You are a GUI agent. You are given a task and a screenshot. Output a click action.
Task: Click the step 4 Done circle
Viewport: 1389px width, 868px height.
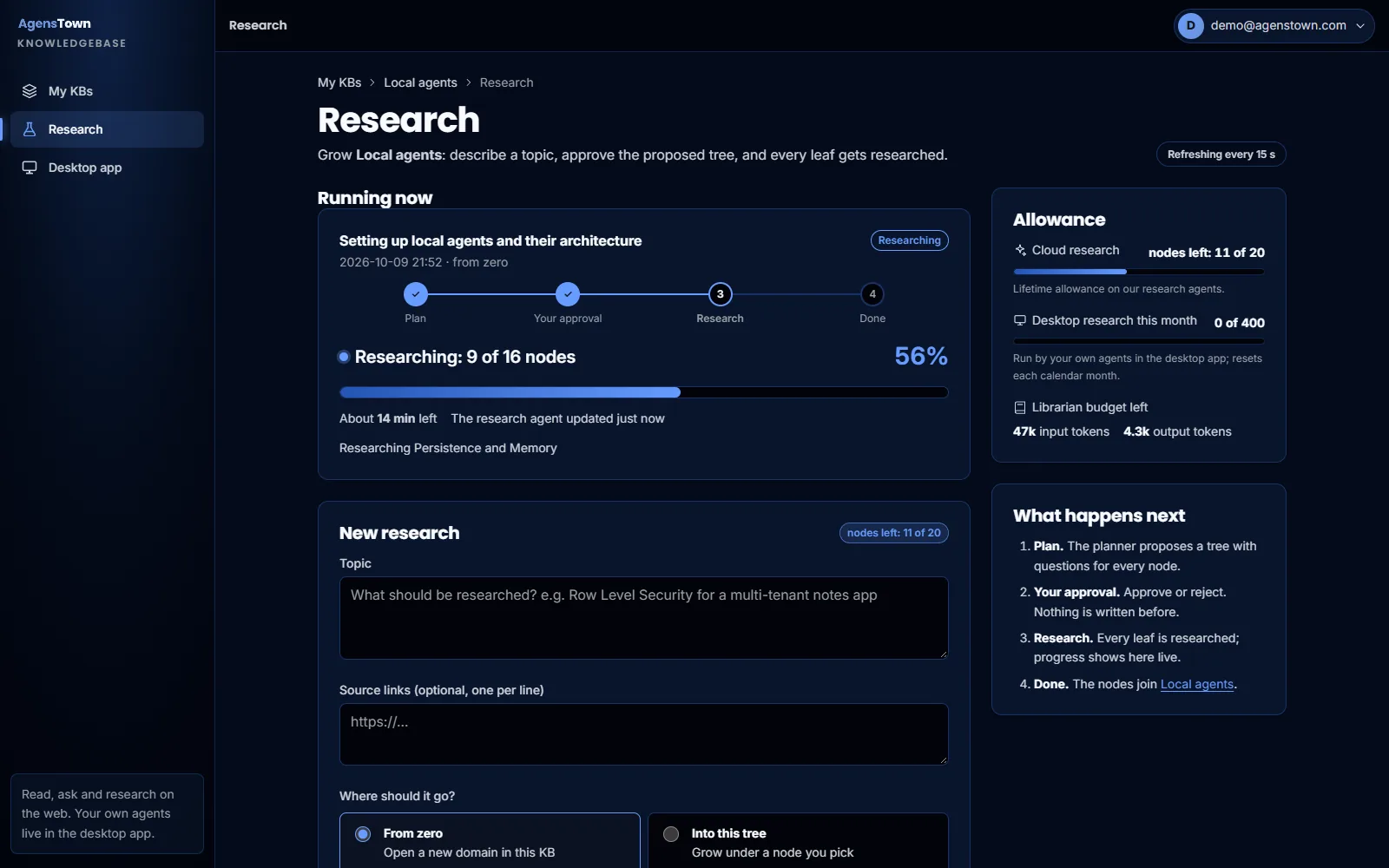click(872, 294)
